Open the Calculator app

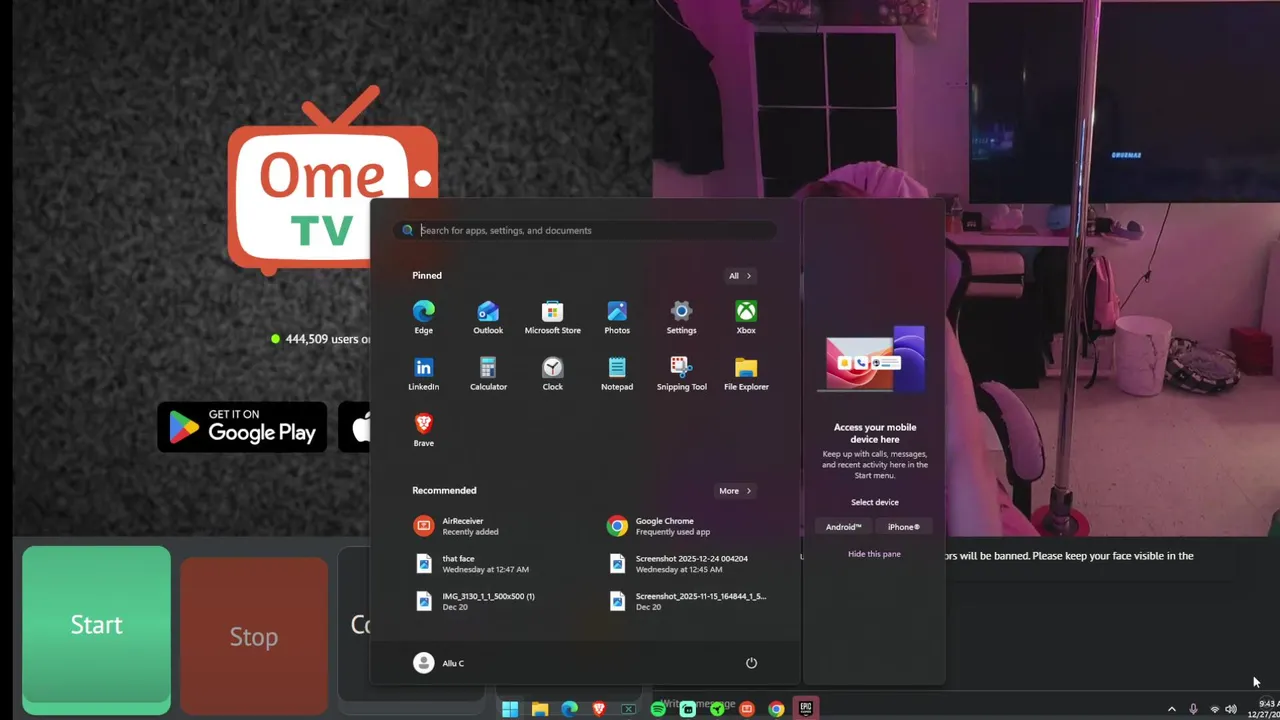click(x=488, y=374)
